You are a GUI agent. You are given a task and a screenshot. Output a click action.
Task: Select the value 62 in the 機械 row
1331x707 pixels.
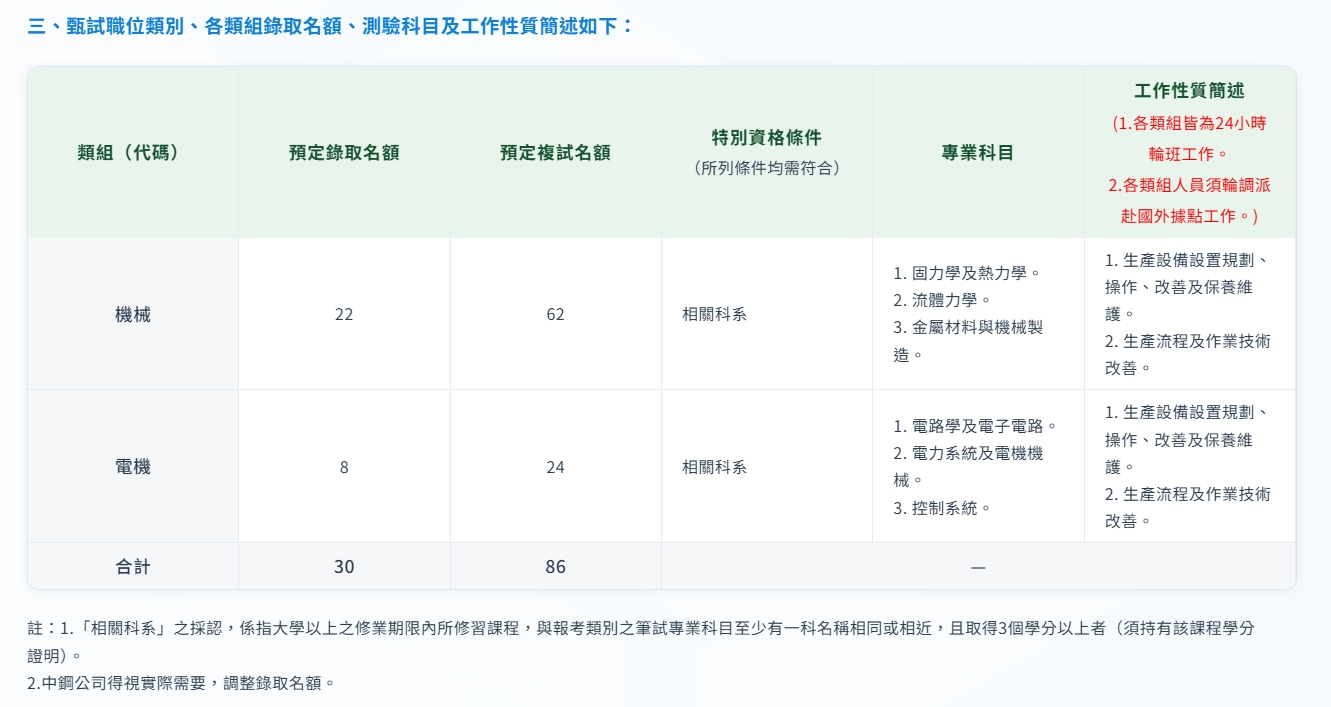pos(555,314)
